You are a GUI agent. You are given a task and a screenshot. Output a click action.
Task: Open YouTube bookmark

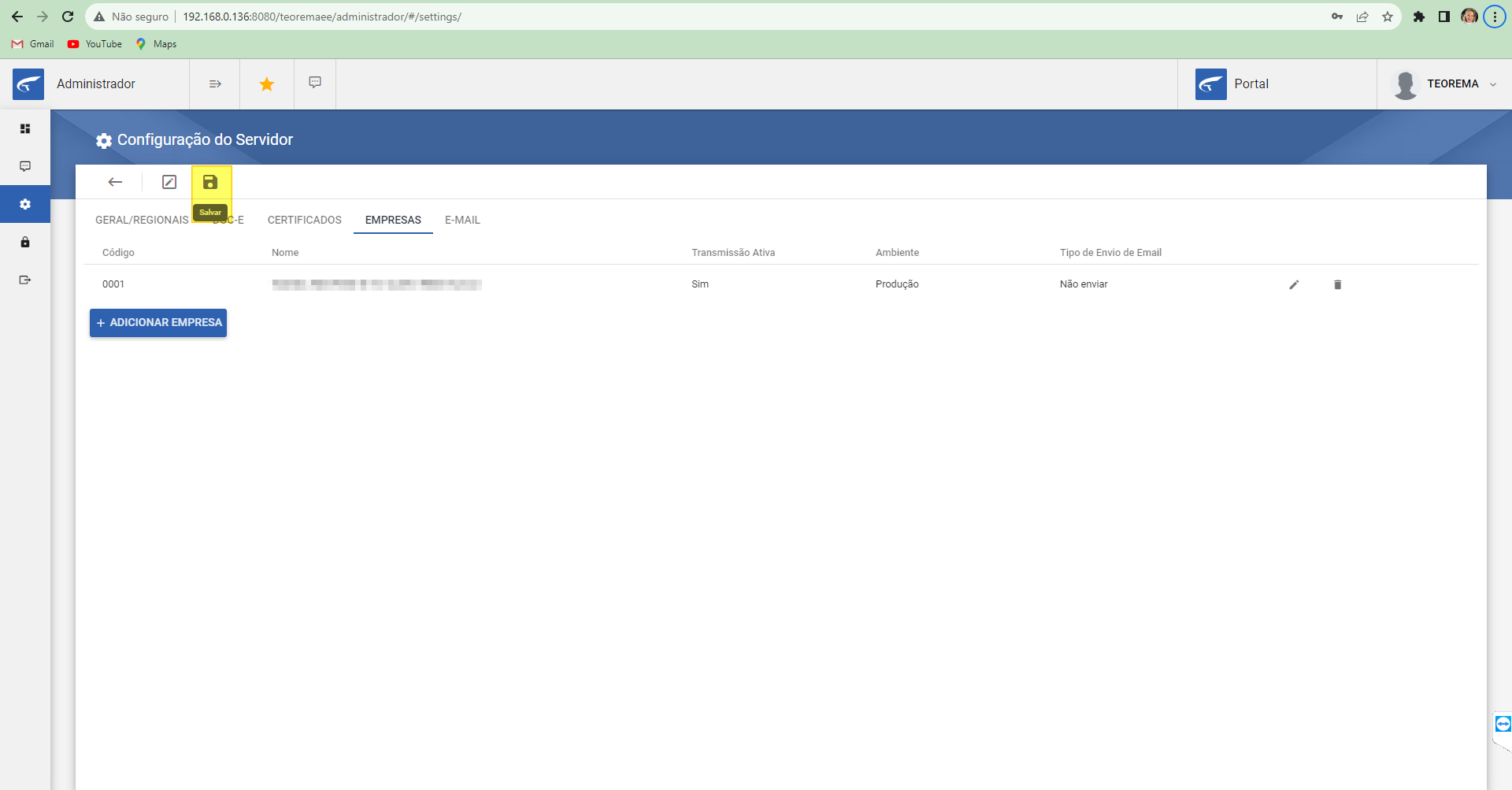pos(94,44)
